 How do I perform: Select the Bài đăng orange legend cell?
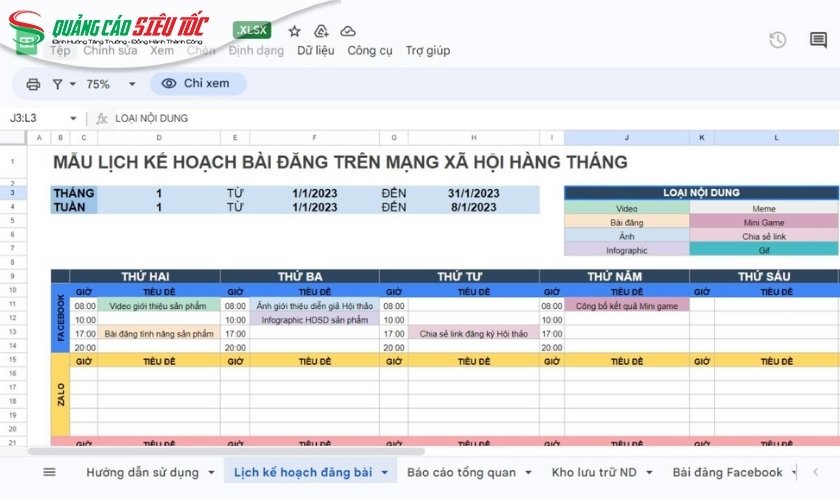coord(626,222)
